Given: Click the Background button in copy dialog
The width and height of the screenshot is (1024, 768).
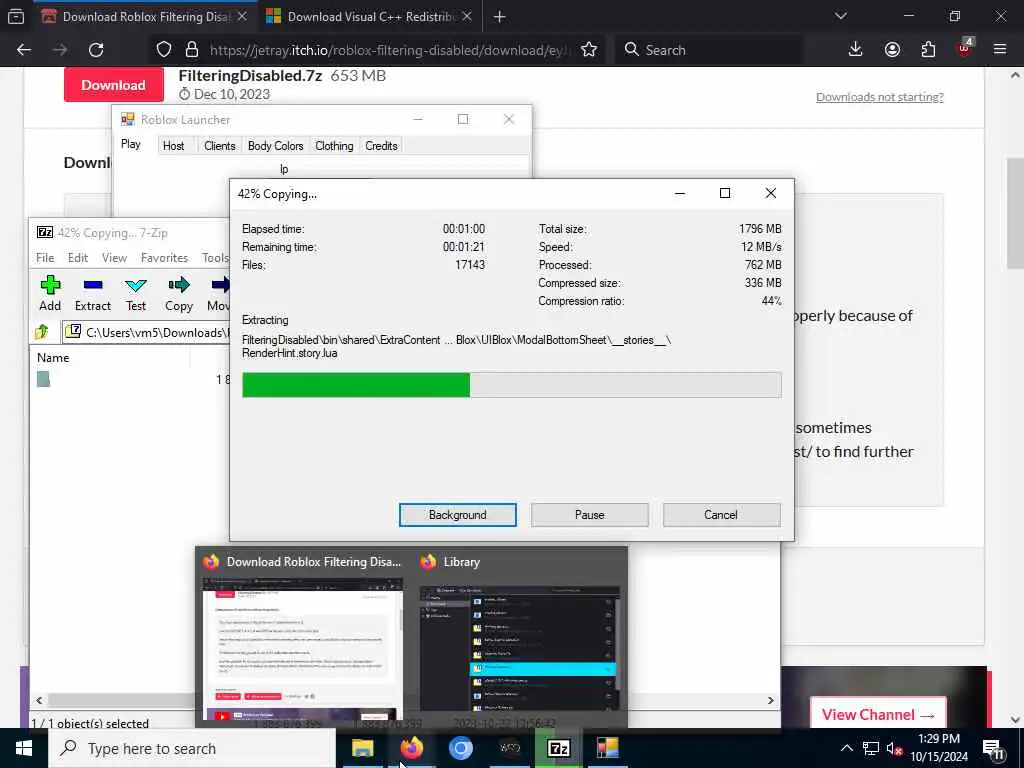Looking at the screenshot, I should click(x=458, y=515).
